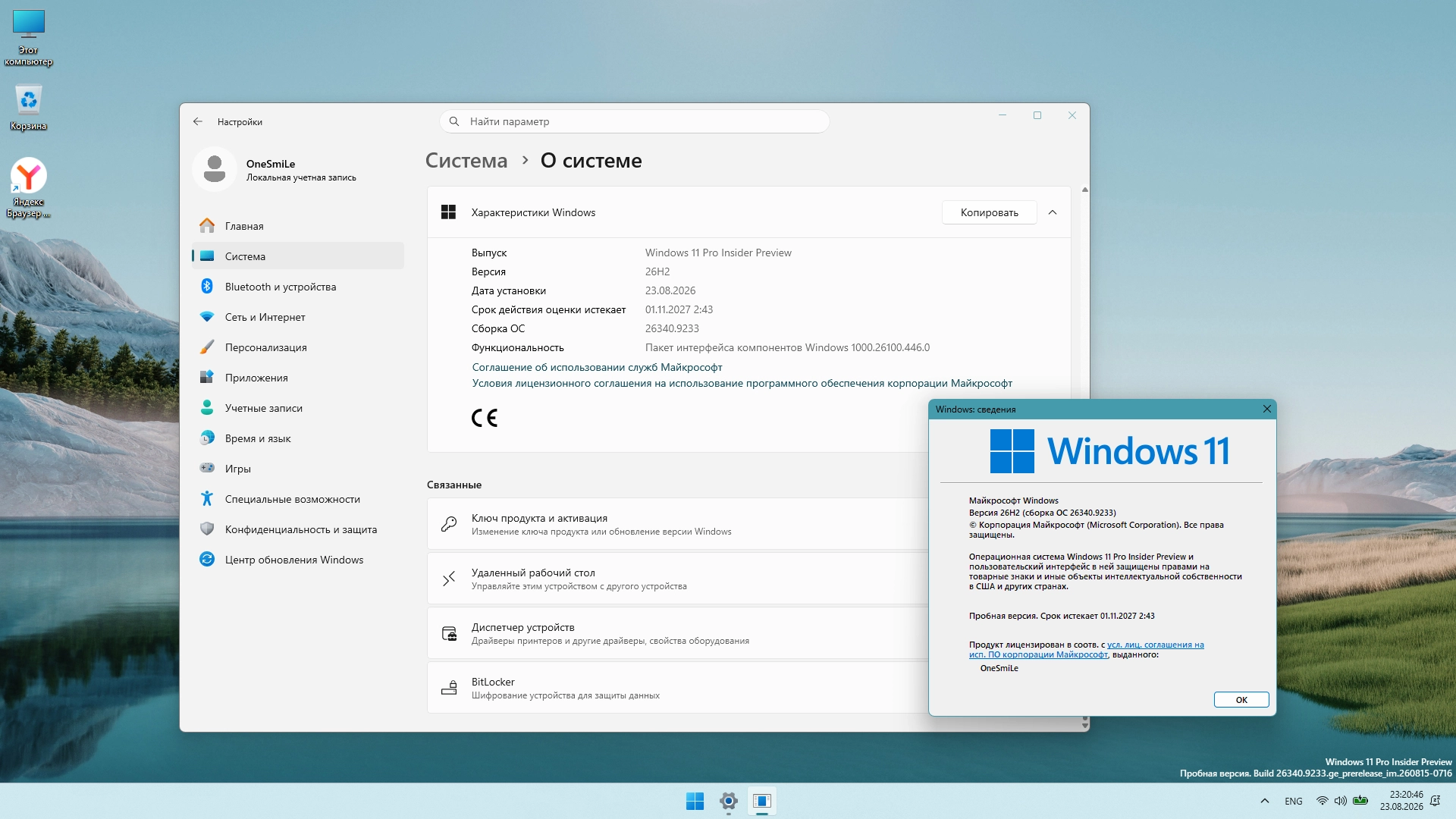The width and height of the screenshot is (1456, 819).
Task: Select the build number 26340.9233 value
Action: (x=672, y=328)
